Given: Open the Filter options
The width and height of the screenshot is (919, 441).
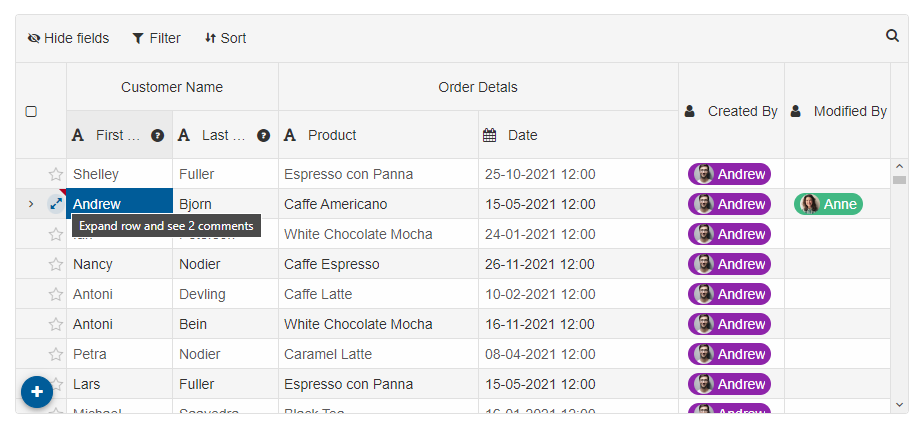Looking at the screenshot, I should 156,38.
